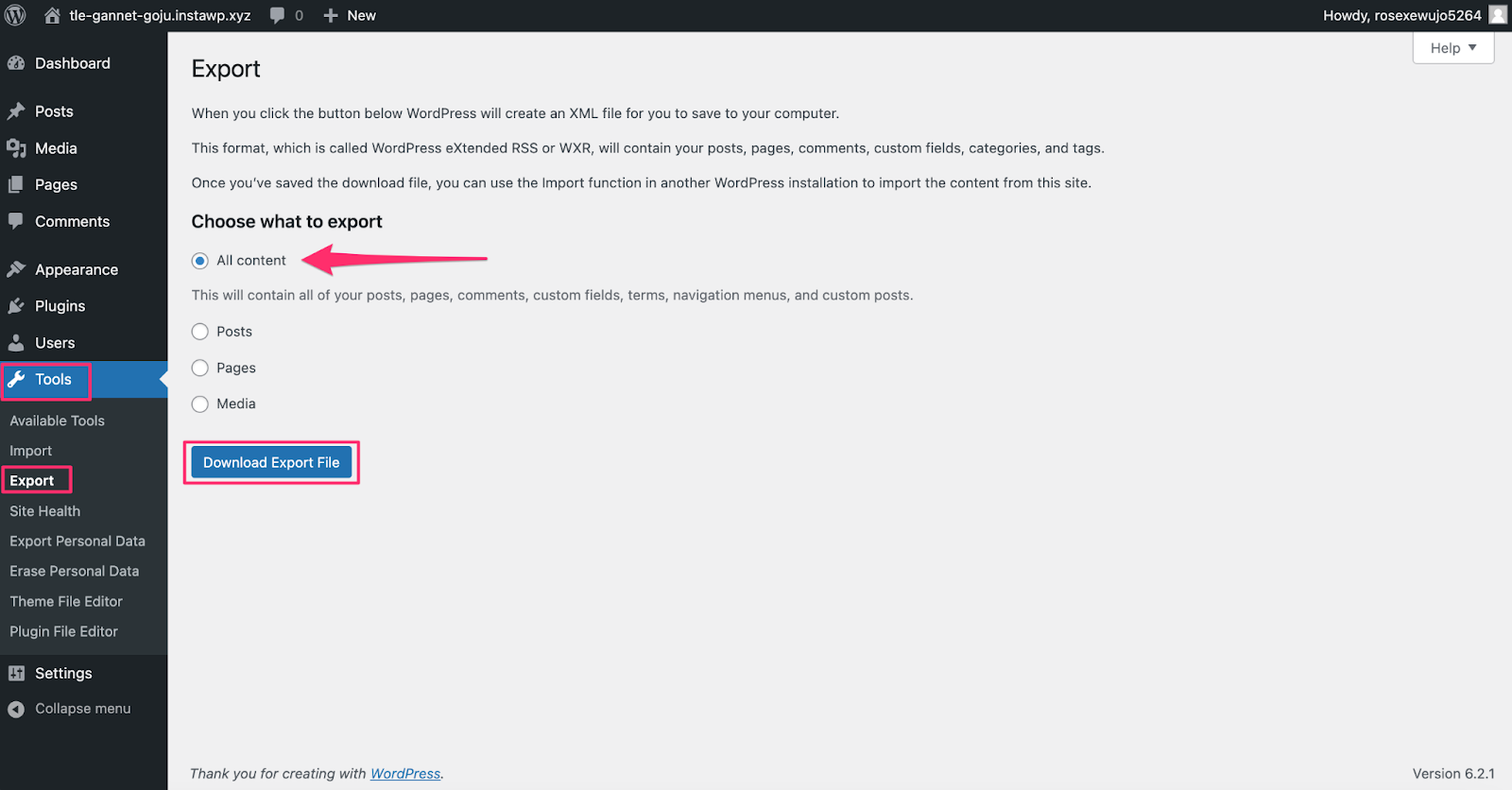1512x790 pixels.
Task: Open Media using its library icon
Action: point(17,147)
